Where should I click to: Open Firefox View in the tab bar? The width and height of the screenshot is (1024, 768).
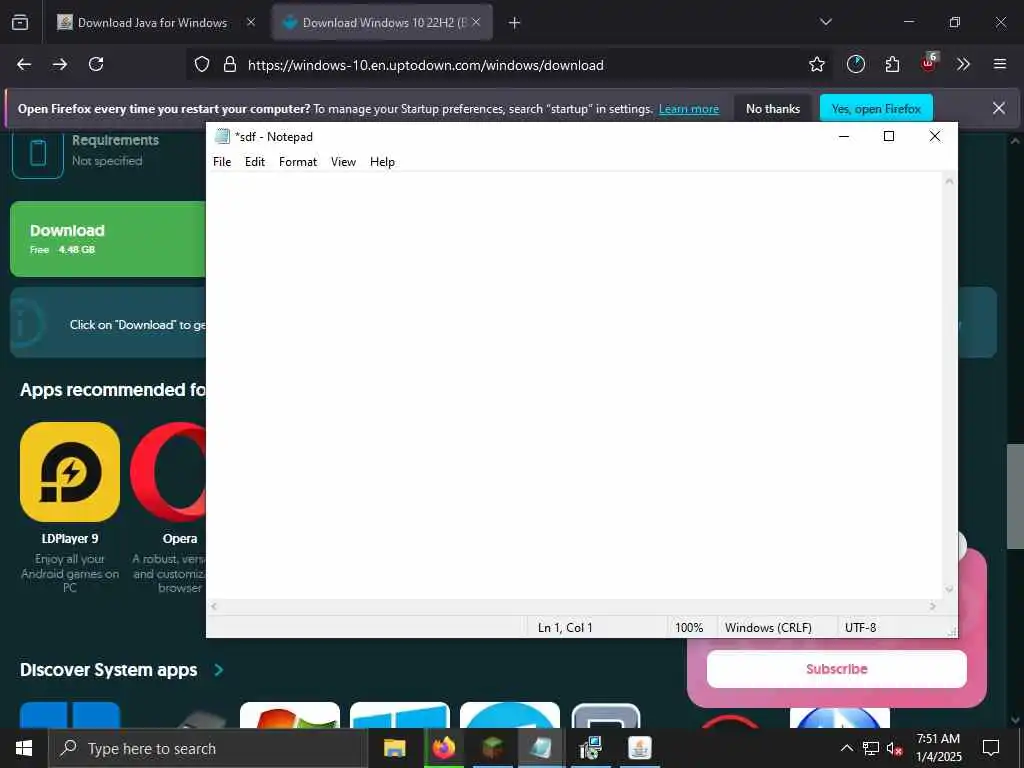pos(20,22)
